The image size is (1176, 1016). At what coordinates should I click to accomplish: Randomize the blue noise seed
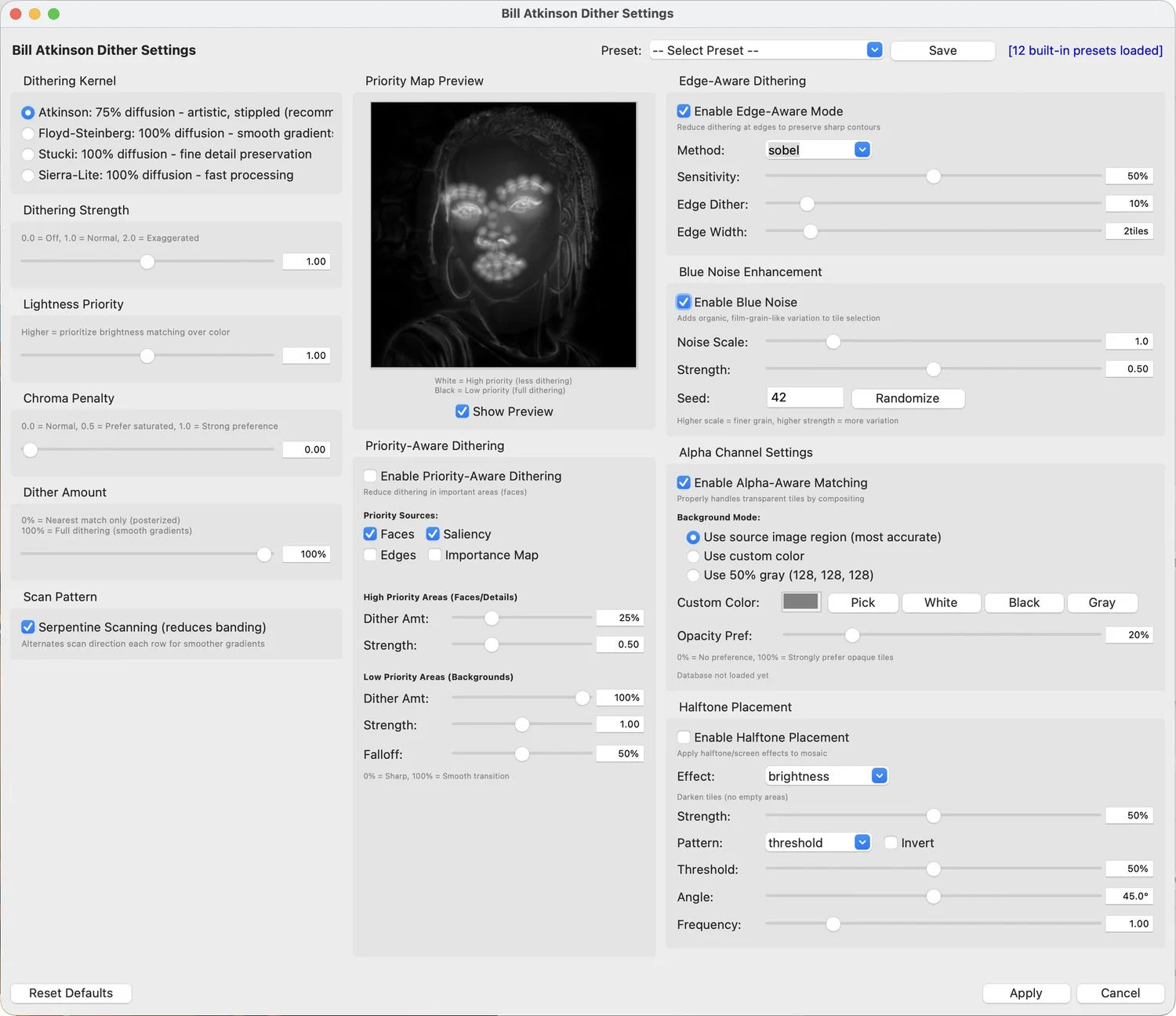click(907, 398)
